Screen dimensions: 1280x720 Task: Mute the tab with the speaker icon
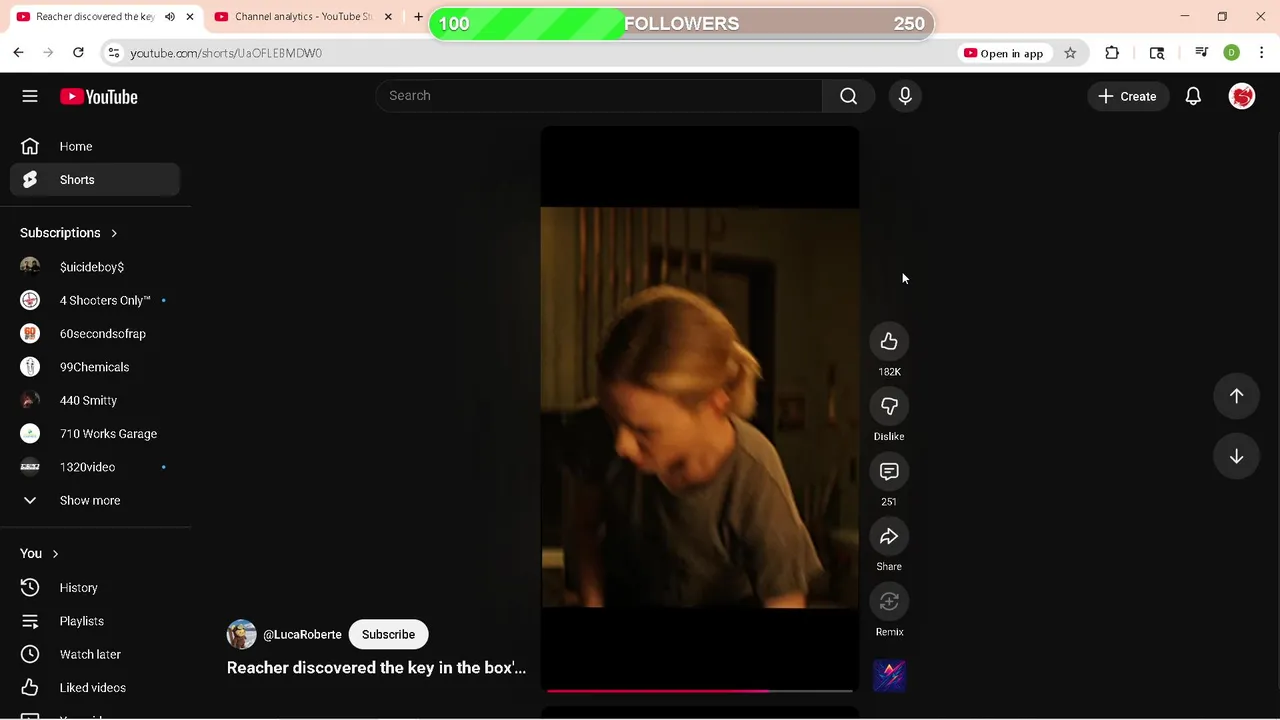[x=170, y=17]
